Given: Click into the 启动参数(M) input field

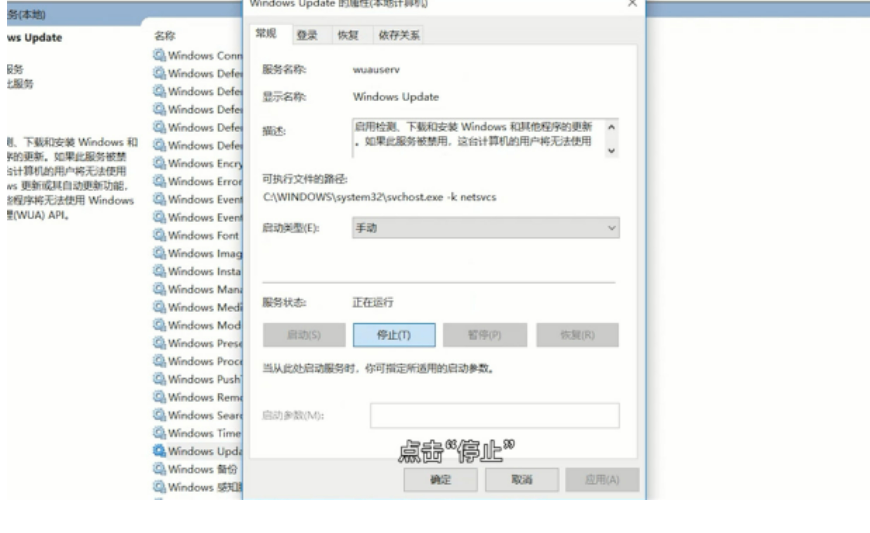Looking at the screenshot, I should (x=494, y=415).
